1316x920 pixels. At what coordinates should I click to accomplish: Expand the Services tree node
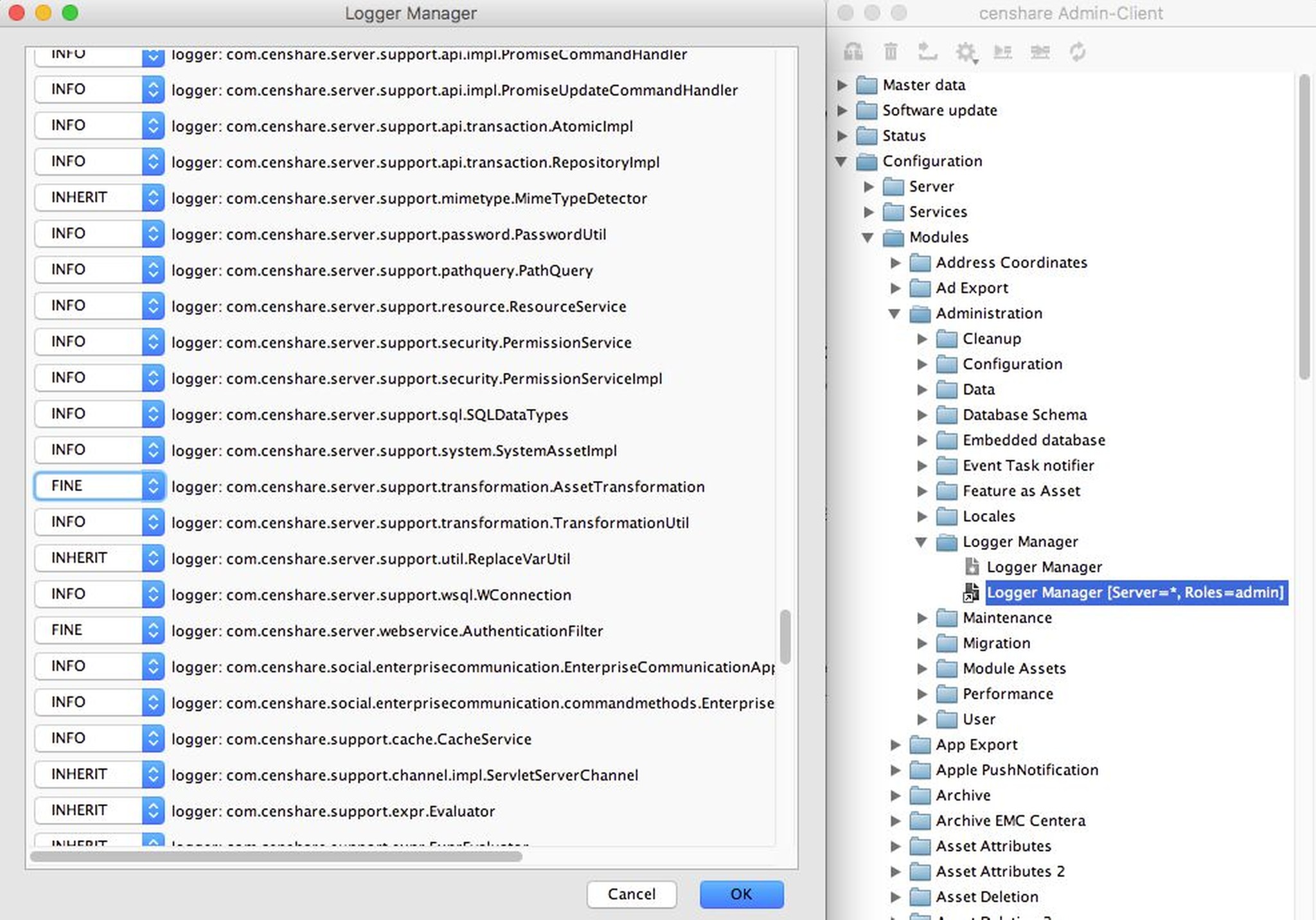869,212
